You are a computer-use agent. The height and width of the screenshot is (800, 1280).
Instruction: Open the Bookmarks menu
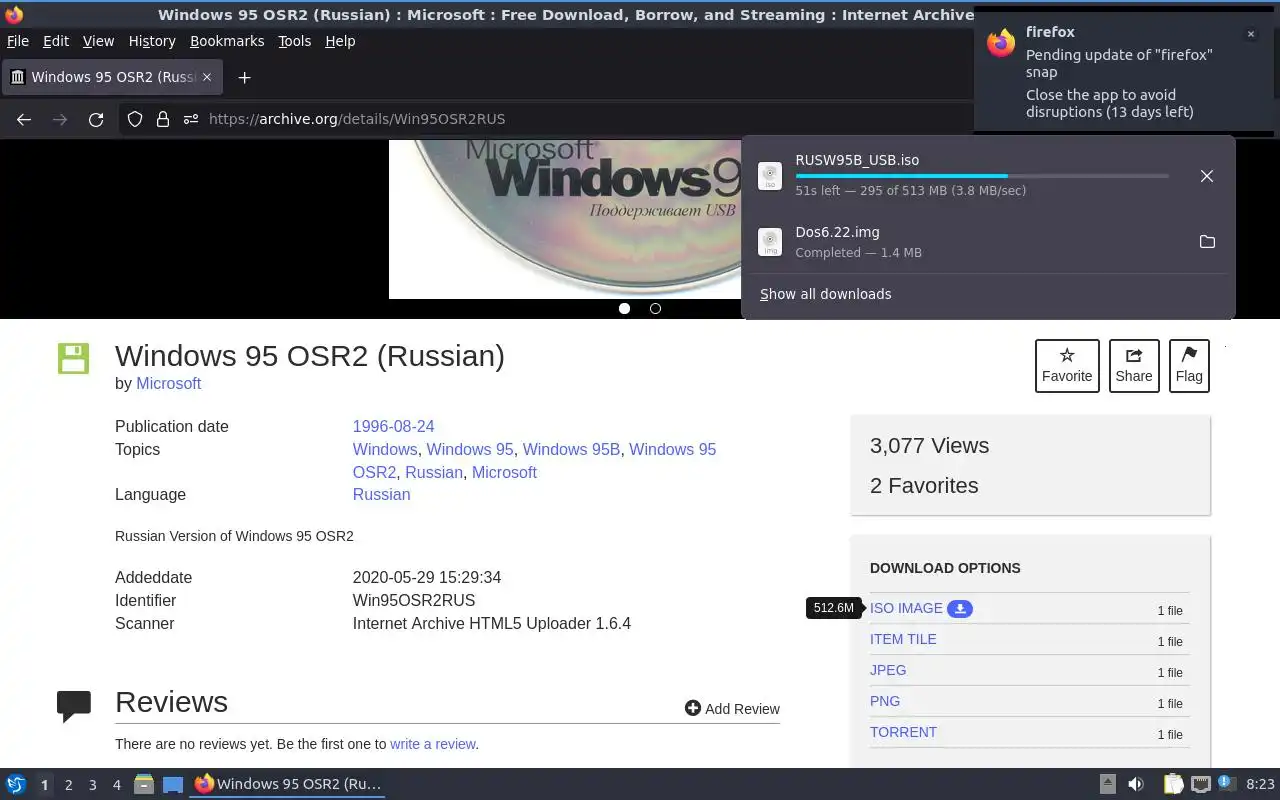pos(227,41)
